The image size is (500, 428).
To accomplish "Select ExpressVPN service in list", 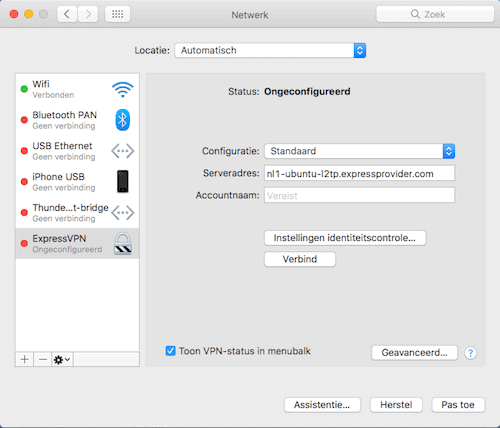I will click(x=77, y=244).
